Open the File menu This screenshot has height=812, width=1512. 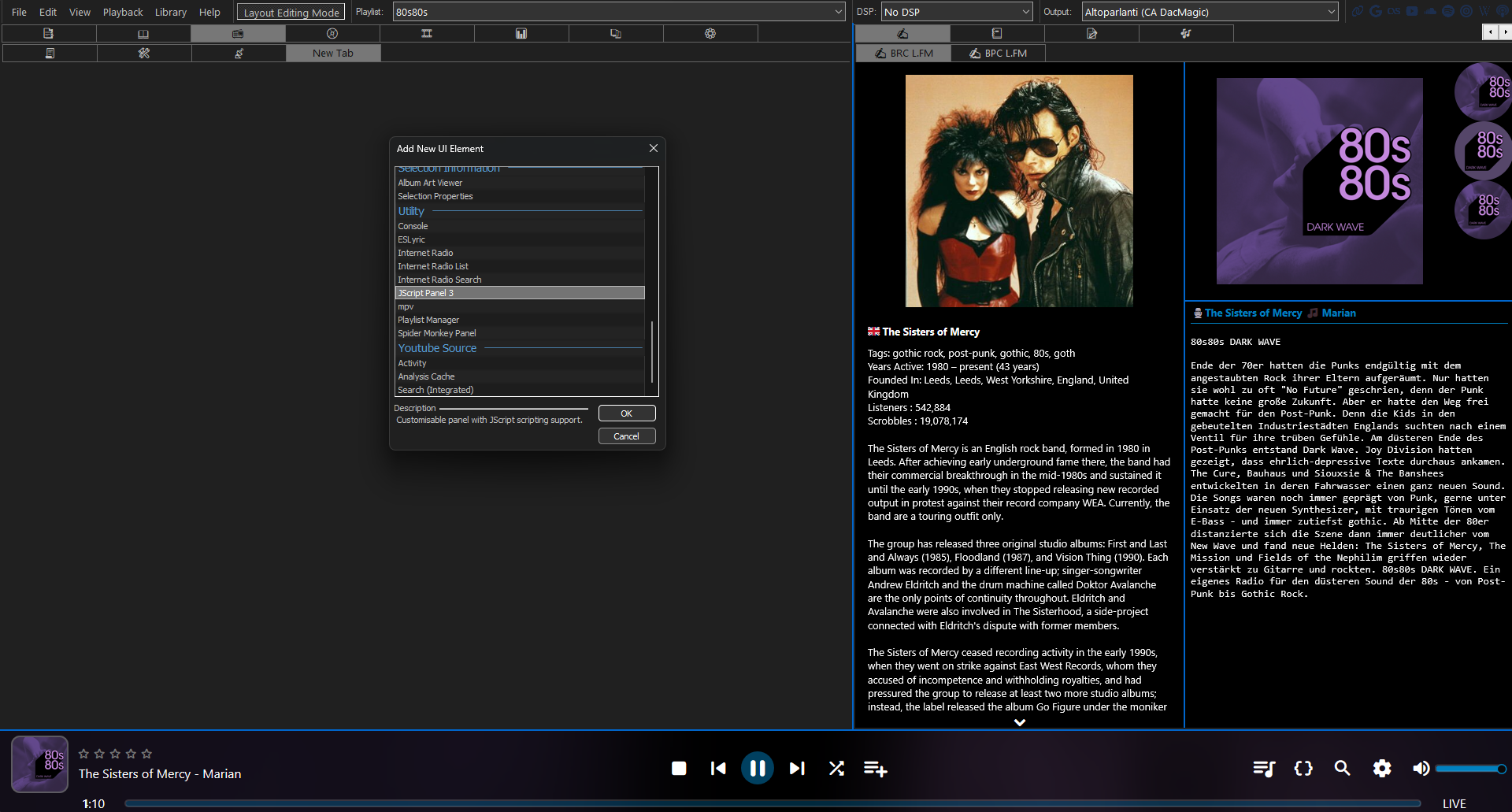pos(19,12)
